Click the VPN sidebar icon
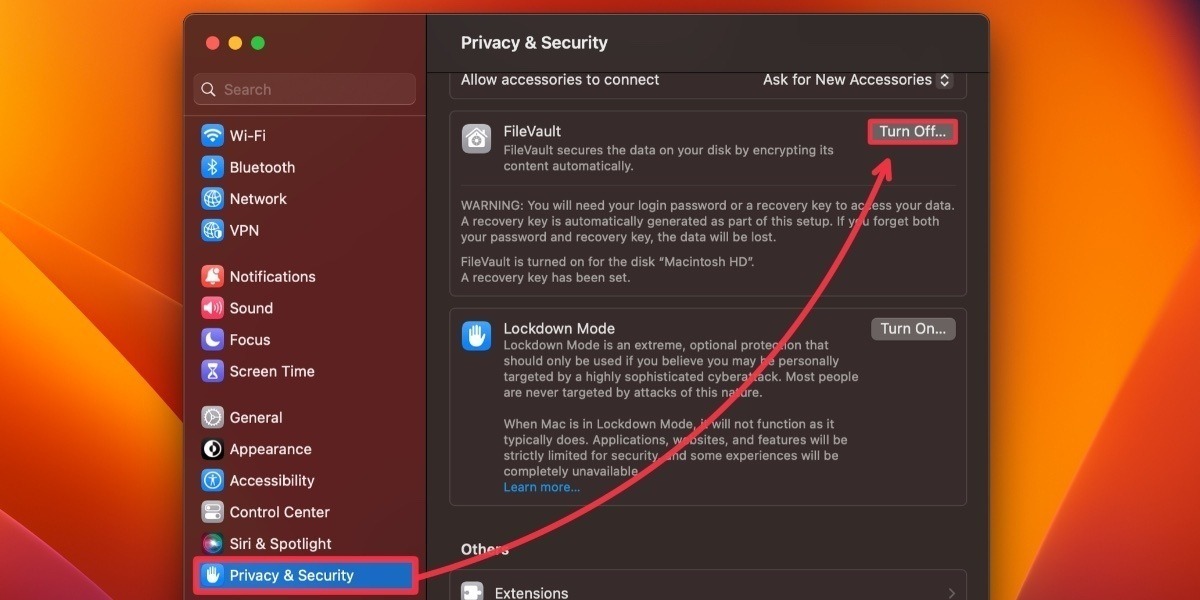Image resolution: width=1200 pixels, height=600 pixels. 212,230
